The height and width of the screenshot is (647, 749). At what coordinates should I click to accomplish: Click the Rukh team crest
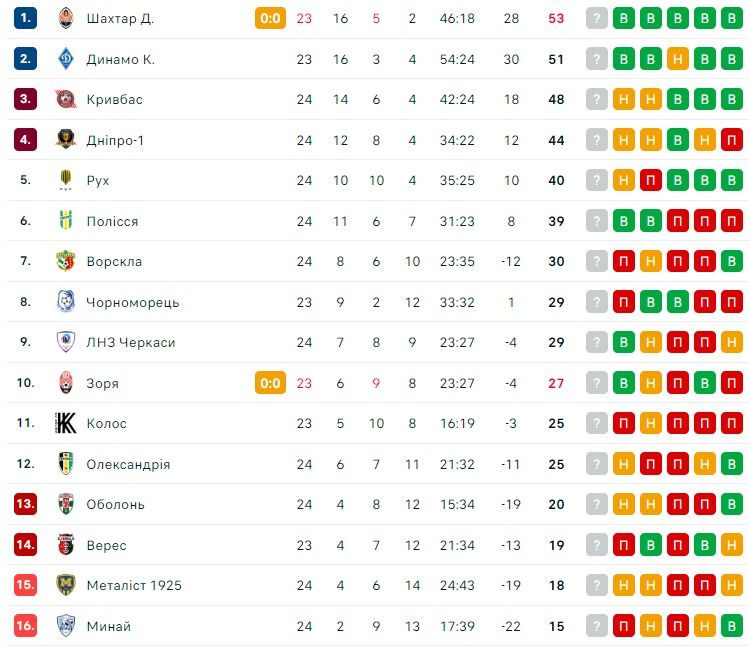[x=66, y=180]
